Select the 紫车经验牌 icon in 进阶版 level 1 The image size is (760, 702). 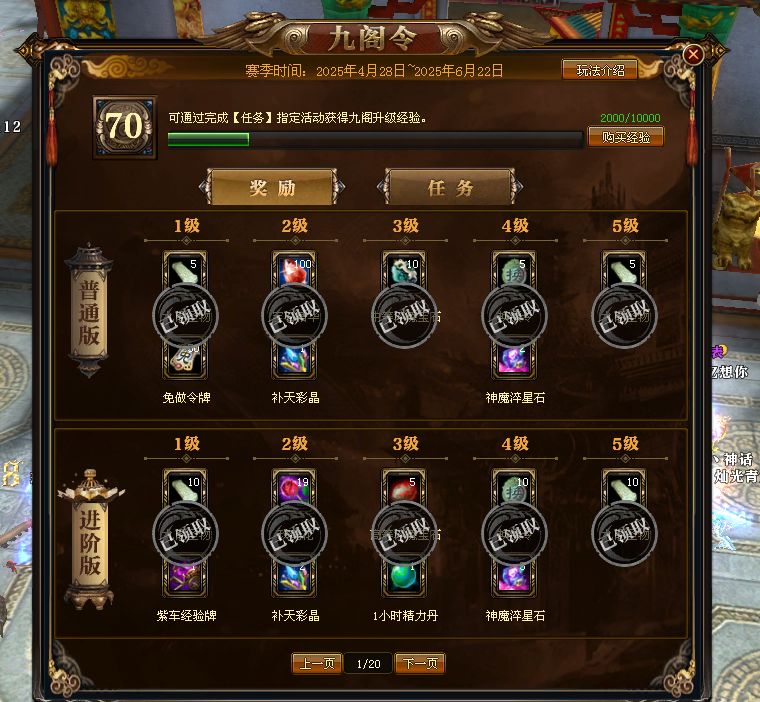pyautogui.click(x=185, y=578)
